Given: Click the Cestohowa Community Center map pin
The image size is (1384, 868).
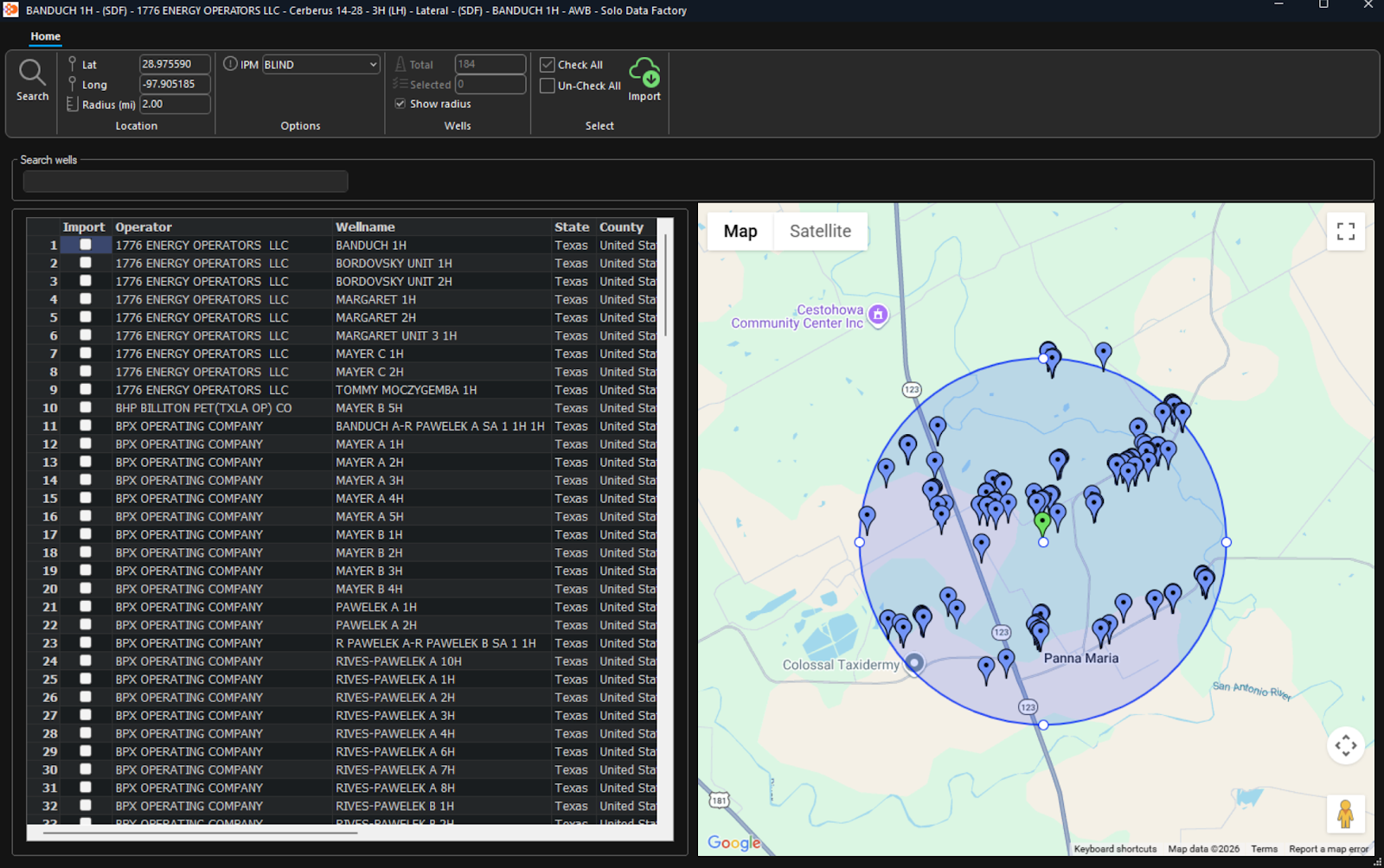Looking at the screenshot, I should point(878,316).
